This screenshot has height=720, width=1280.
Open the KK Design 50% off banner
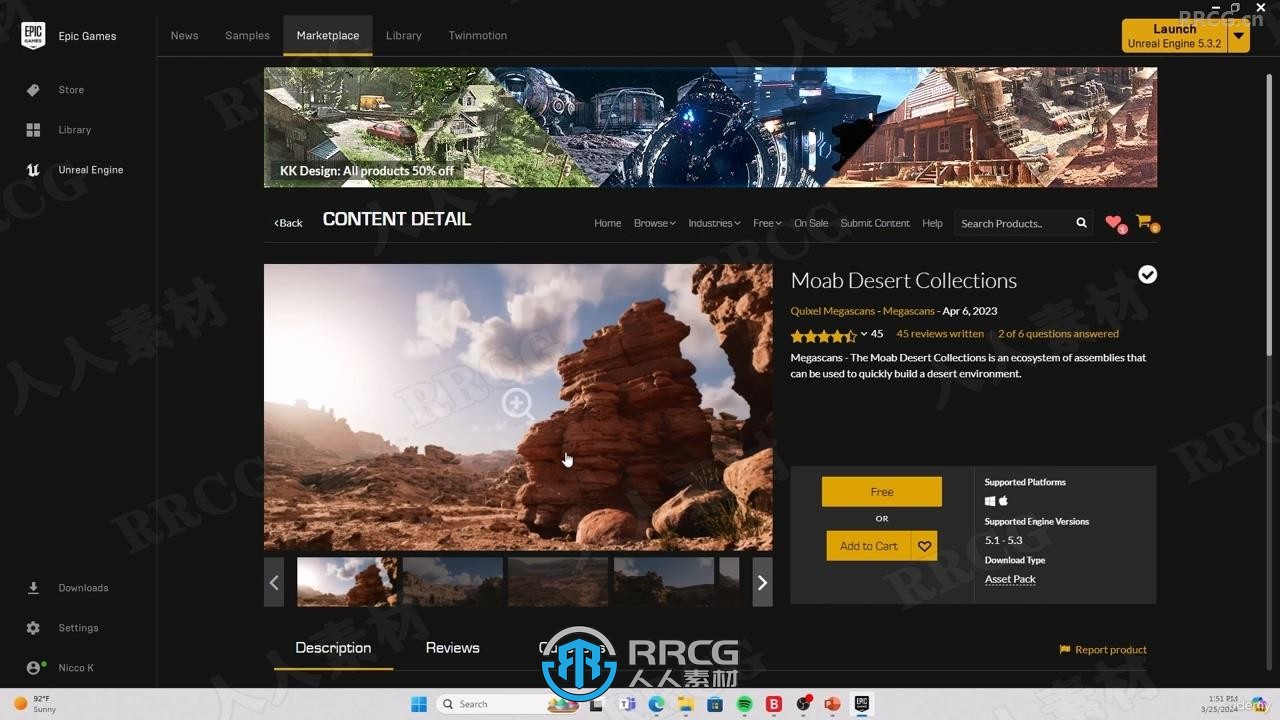click(x=710, y=127)
